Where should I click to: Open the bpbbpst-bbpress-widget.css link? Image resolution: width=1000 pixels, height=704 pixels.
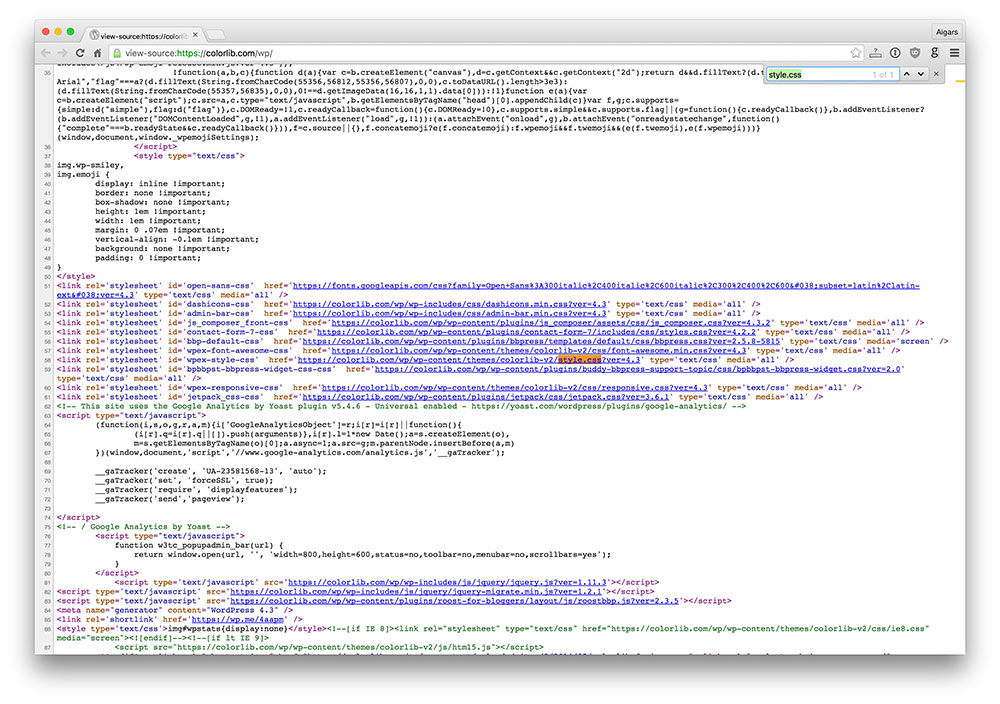point(637,369)
